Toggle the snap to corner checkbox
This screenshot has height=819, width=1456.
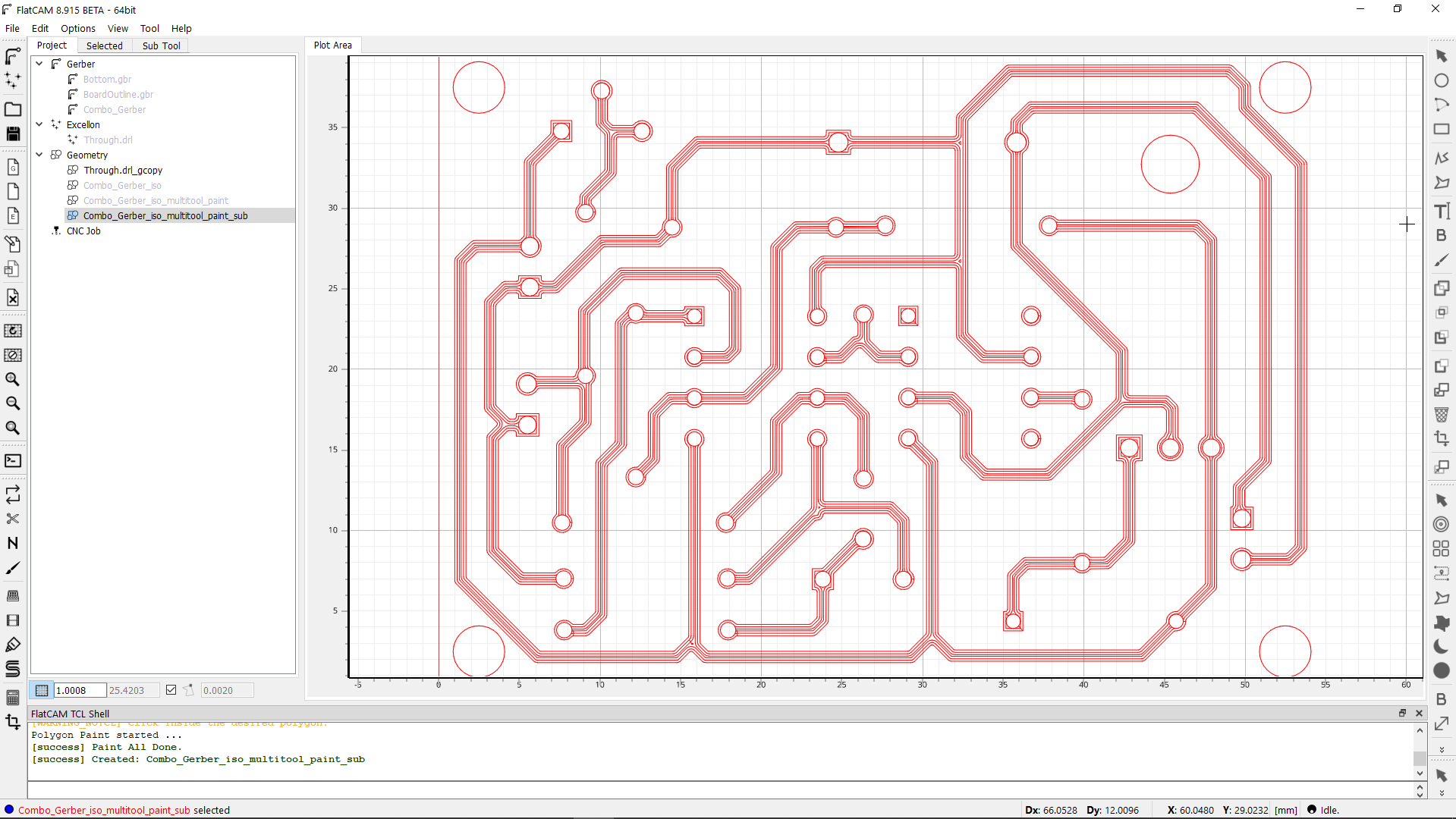click(171, 690)
